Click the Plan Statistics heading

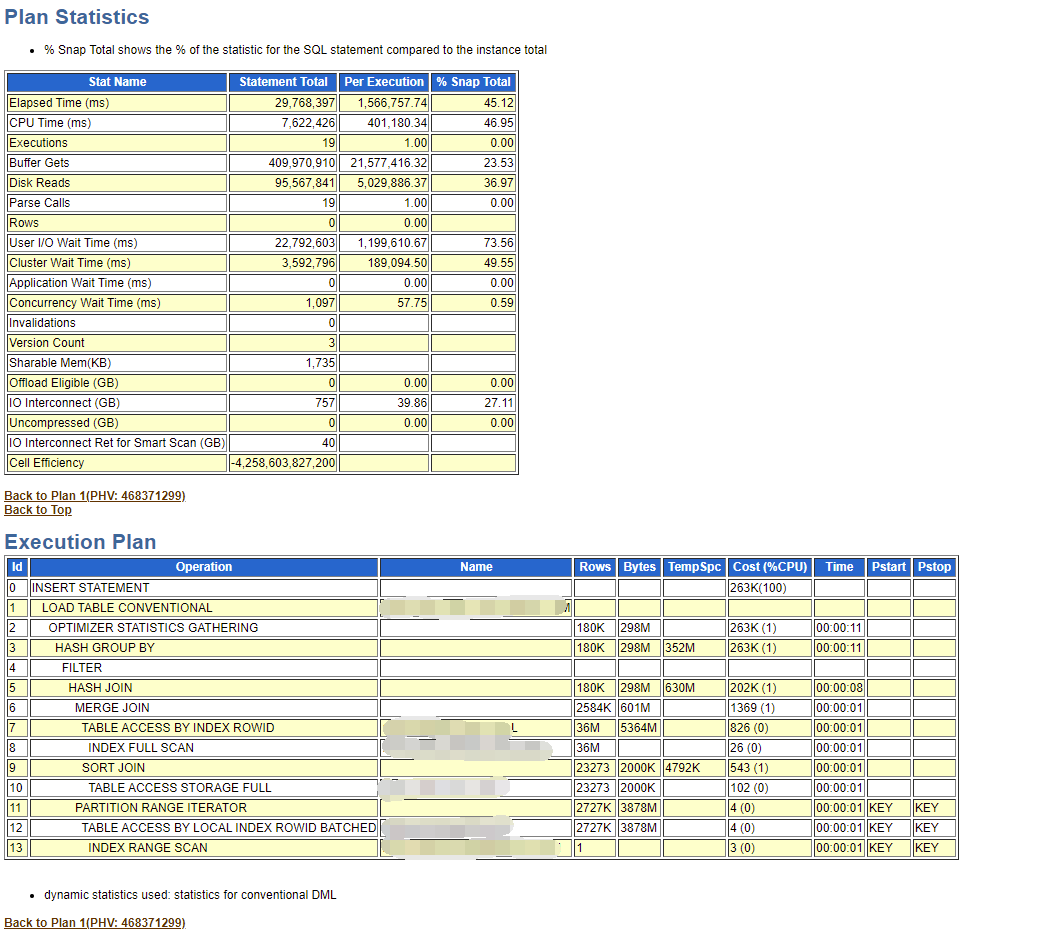click(77, 17)
